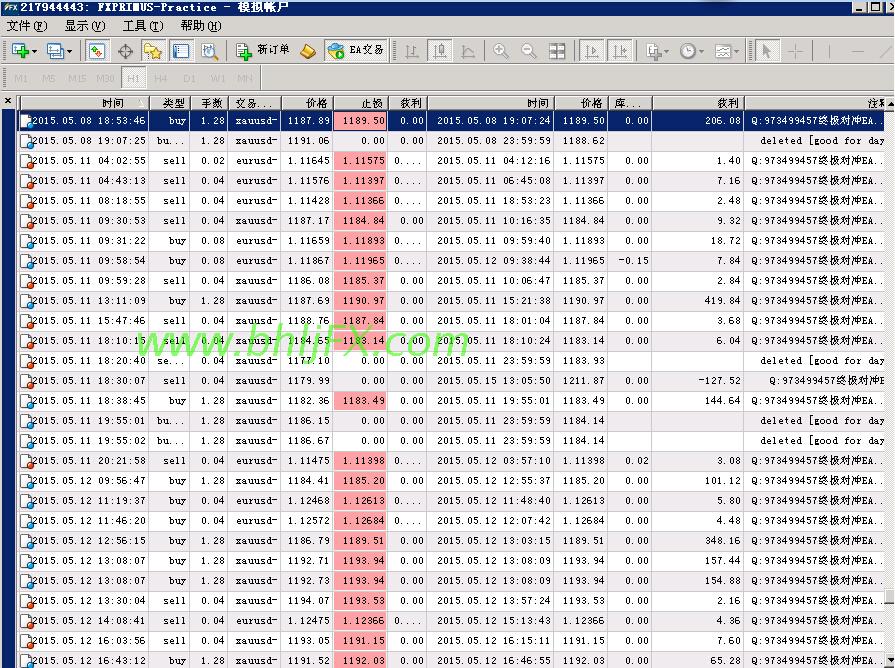
Task: Click stop loss cell 1189.50 in red
Action: [x=361, y=121]
